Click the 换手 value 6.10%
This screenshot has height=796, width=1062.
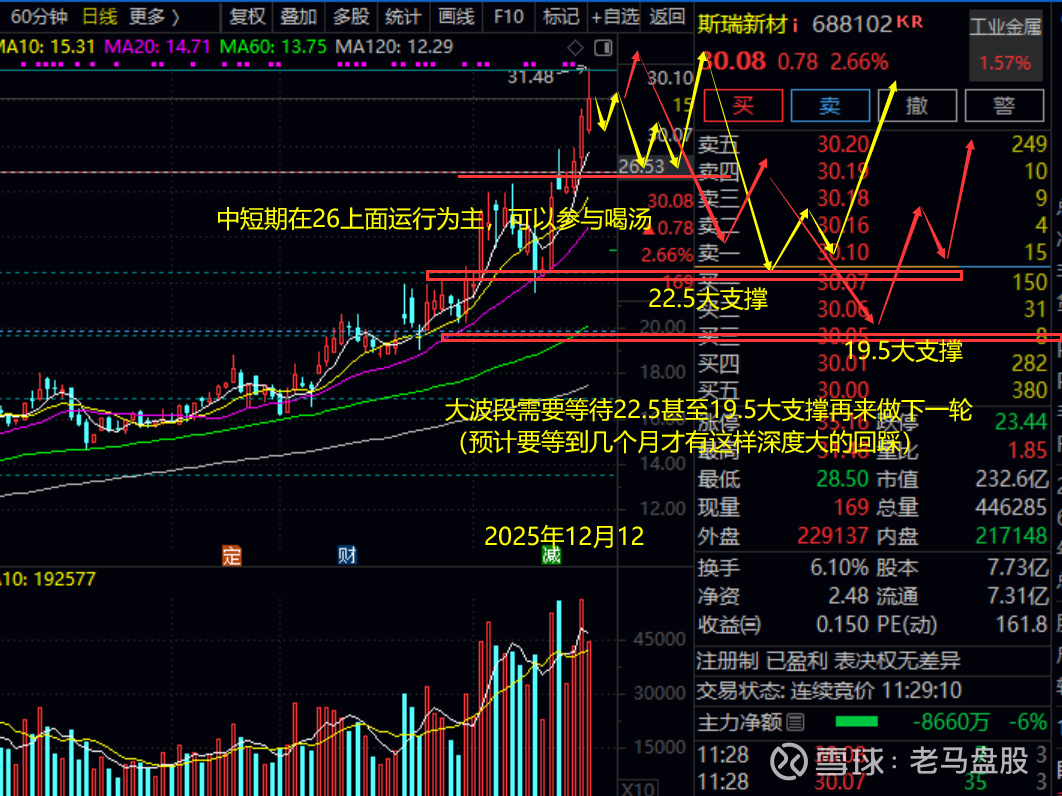click(840, 567)
